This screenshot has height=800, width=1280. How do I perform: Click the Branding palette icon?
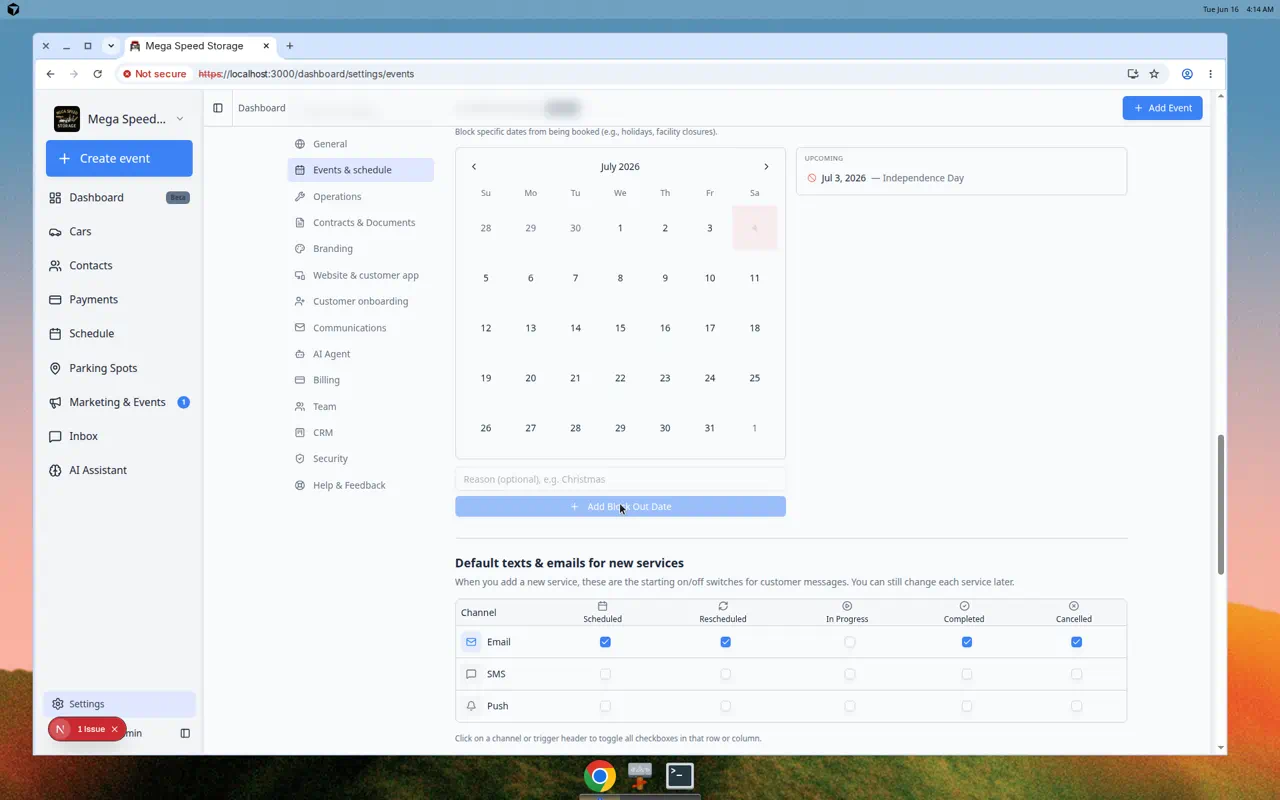300,249
